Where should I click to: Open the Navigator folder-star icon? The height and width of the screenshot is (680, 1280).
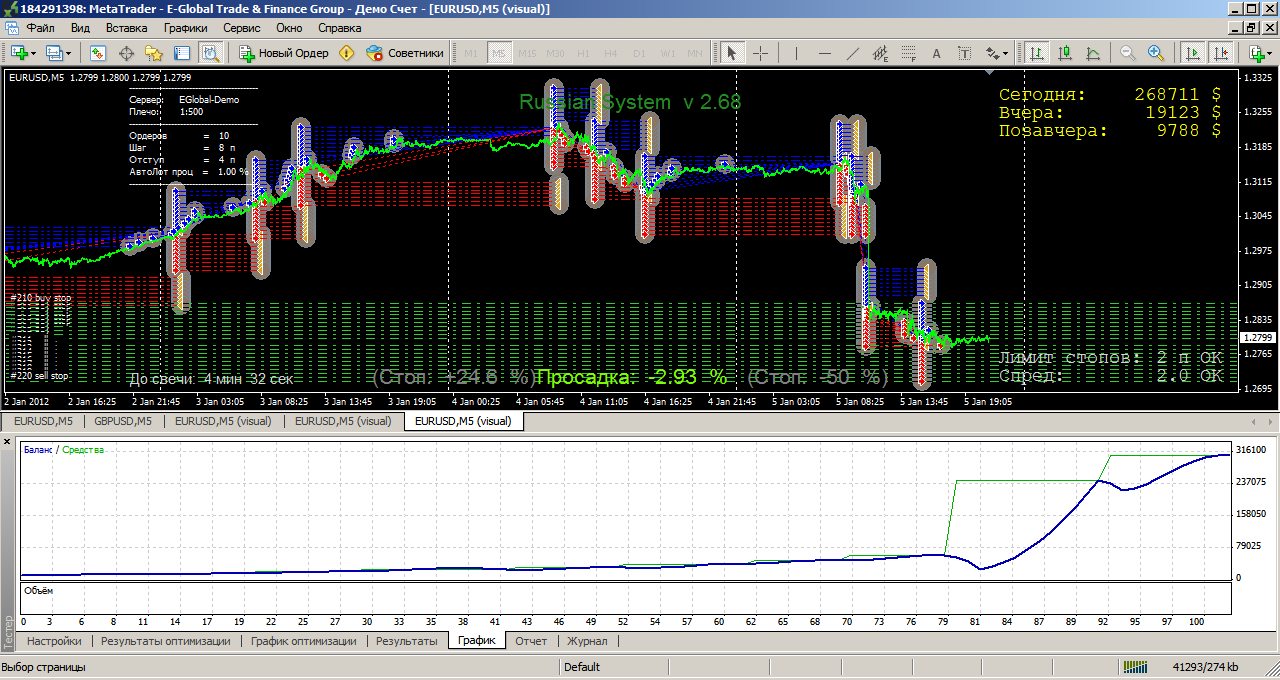click(x=154, y=53)
